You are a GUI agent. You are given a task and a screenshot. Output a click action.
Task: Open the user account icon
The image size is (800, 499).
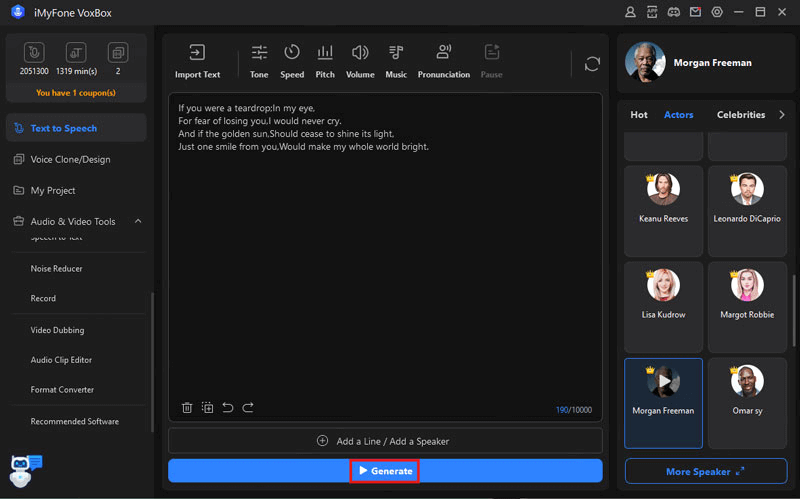(630, 12)
